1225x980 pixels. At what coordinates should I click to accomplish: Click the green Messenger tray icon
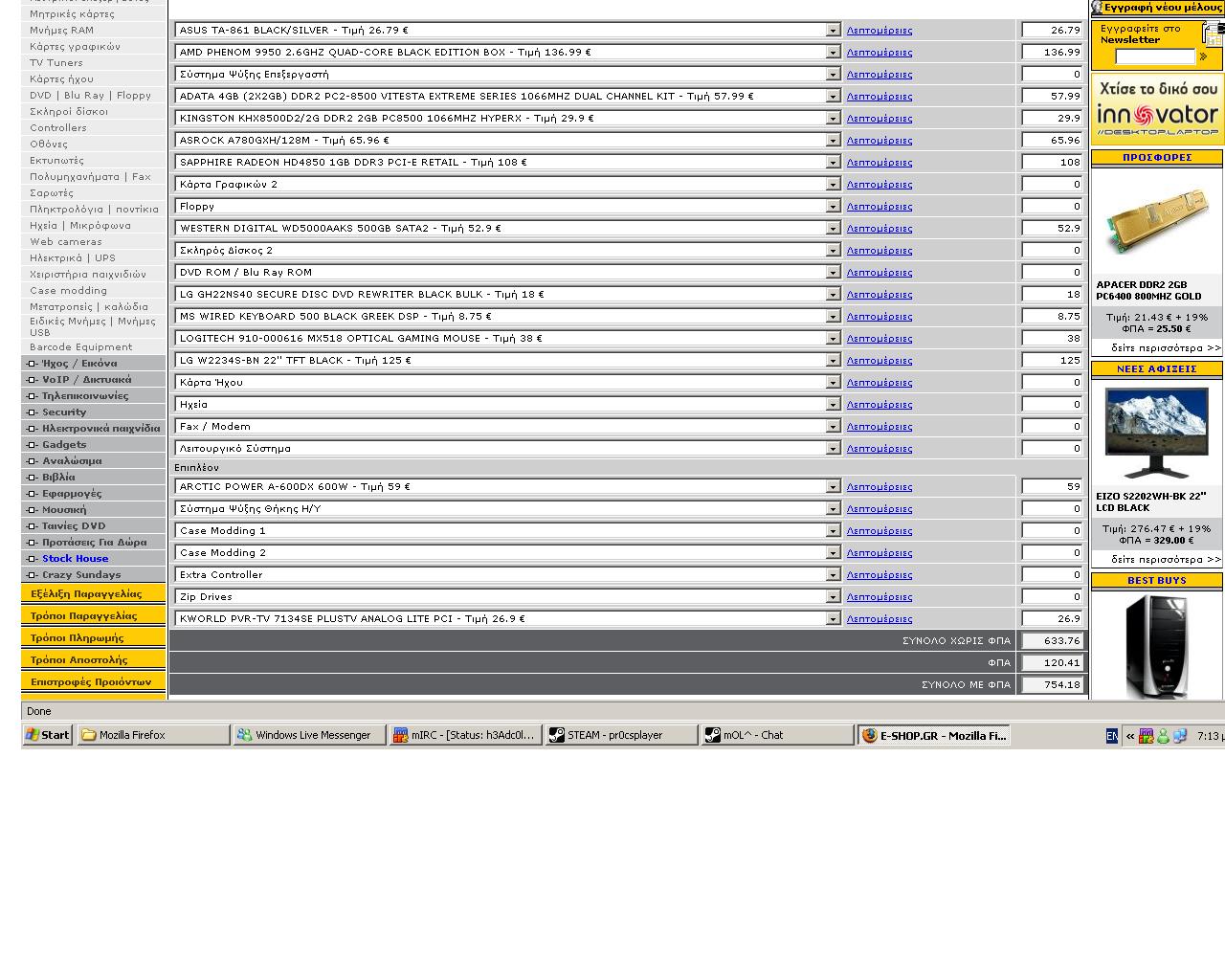point(1163,736)
